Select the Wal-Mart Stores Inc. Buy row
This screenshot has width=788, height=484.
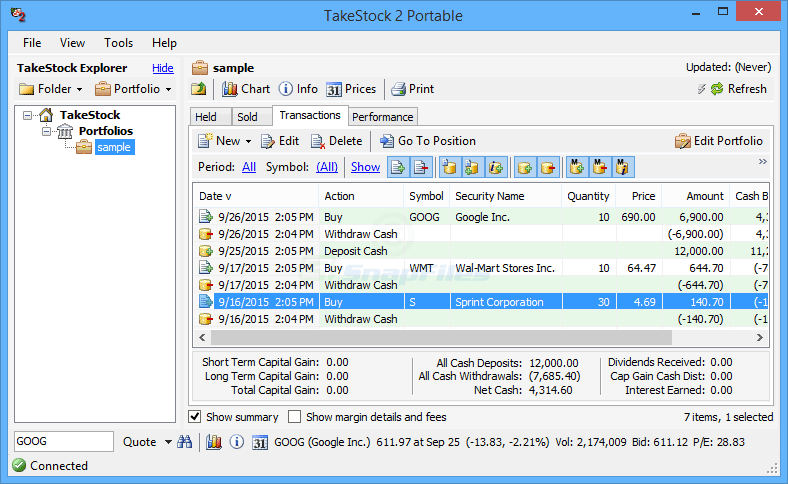(481, 268)
